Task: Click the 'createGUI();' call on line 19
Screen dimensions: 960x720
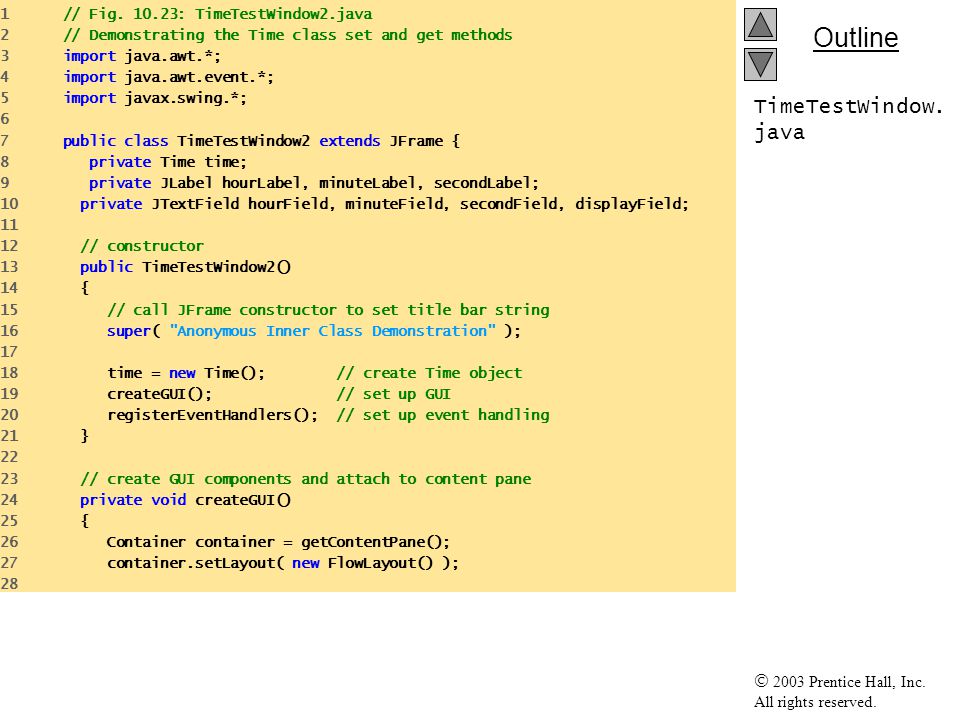Action: (x=159, y=394)
